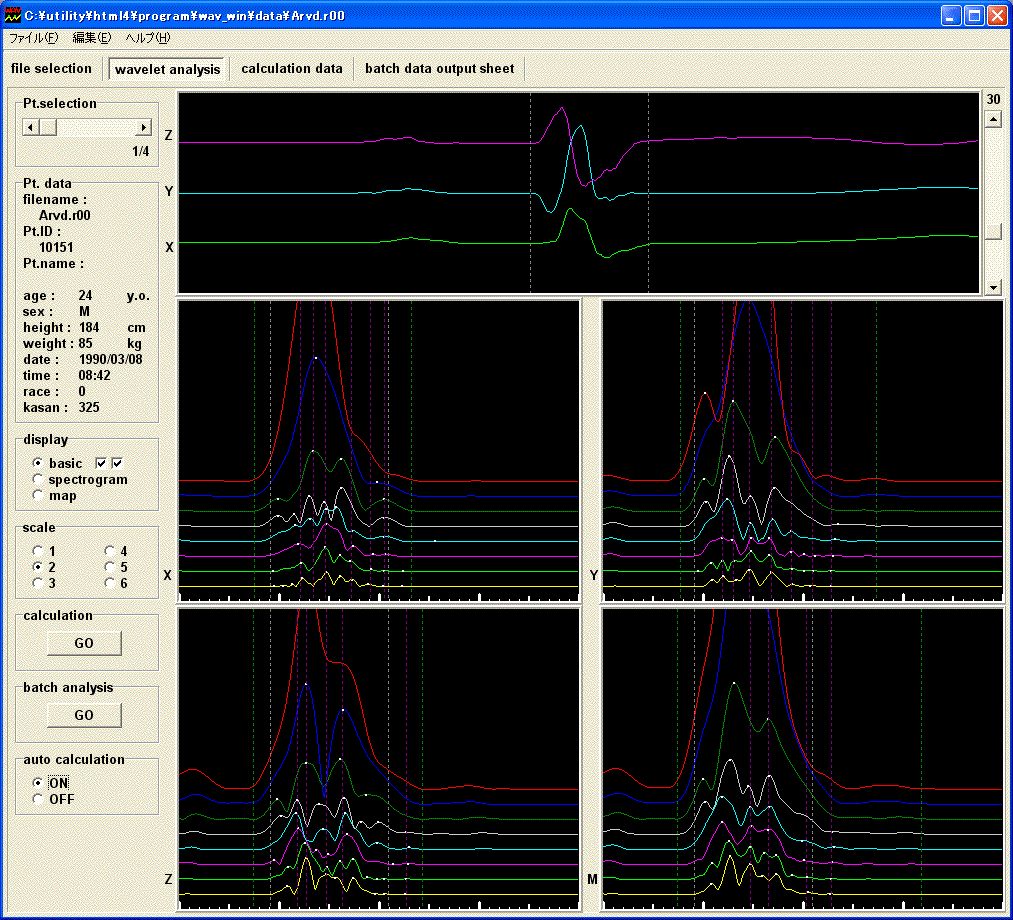Viewport: 1013px width, 920px height.
Task: Switch to the file selection tab
Action: [x=51, y=69]
